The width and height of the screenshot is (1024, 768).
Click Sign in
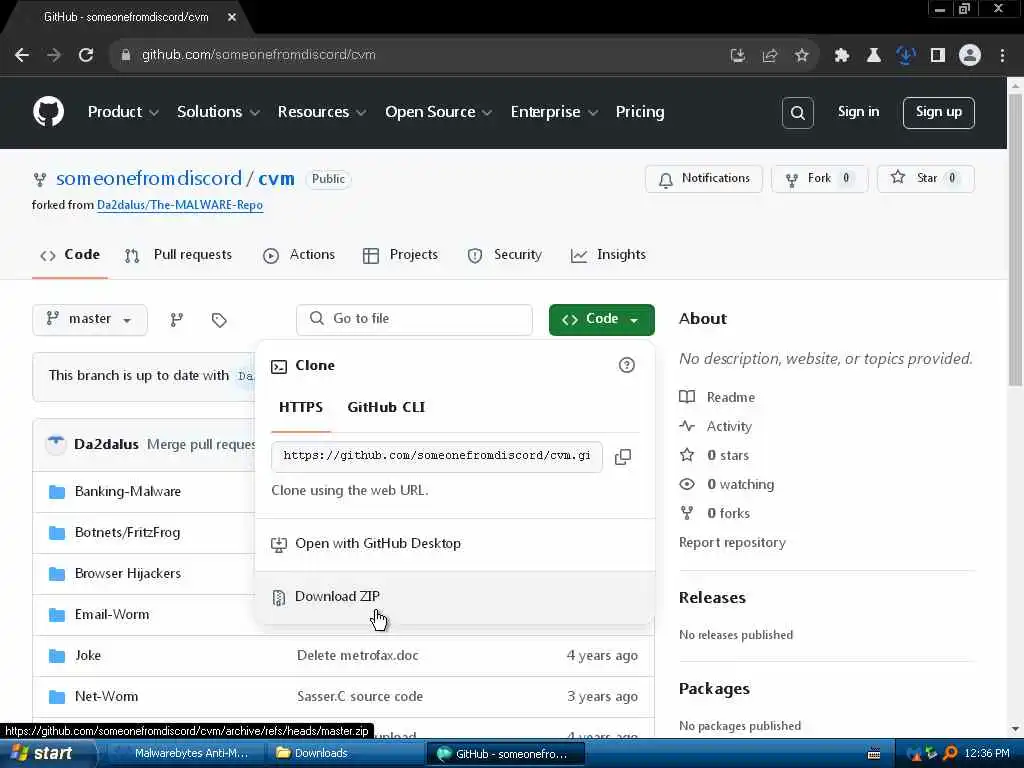coord(858,112)
